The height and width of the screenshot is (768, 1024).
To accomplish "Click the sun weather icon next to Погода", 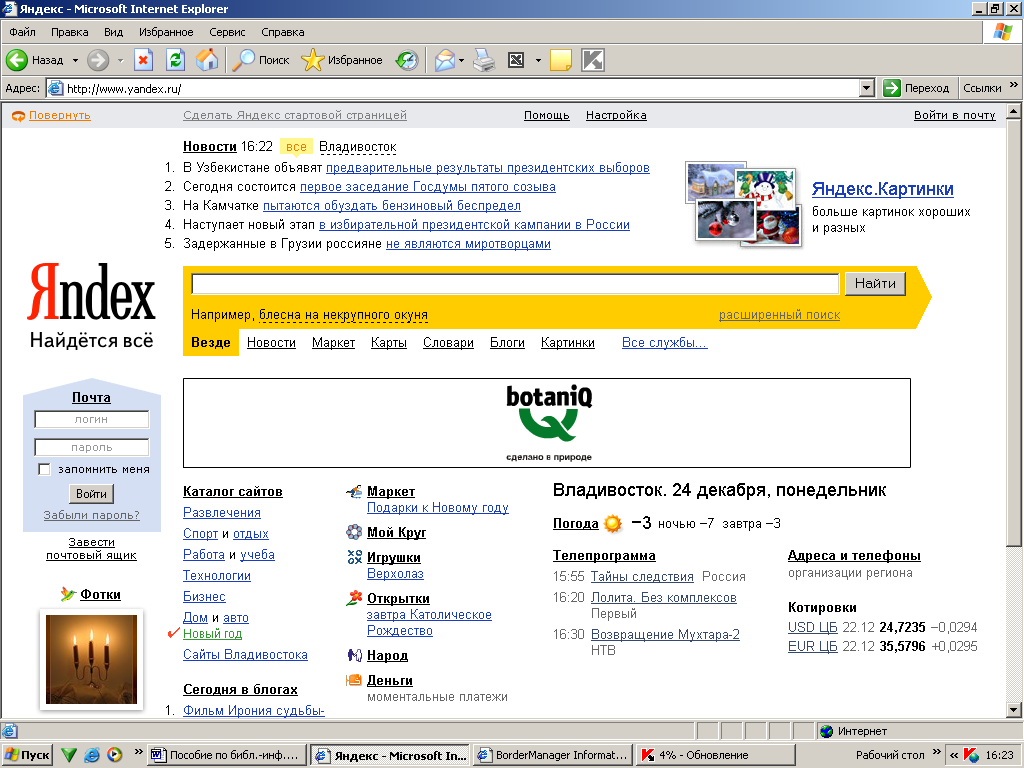I will [613, 523].
